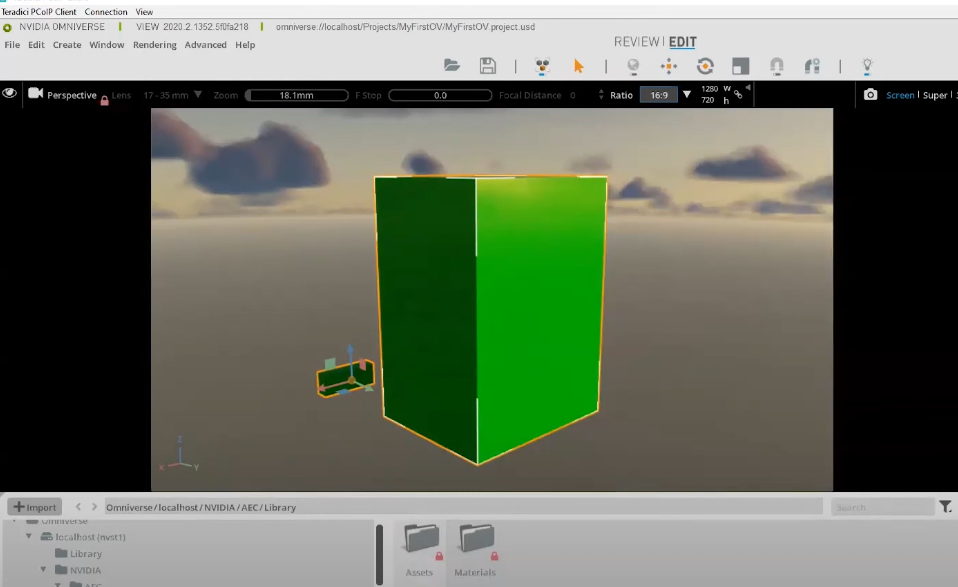Click the F Stop 0.0 slider
This screenshot has width=958, height=587.
(440, 95)
